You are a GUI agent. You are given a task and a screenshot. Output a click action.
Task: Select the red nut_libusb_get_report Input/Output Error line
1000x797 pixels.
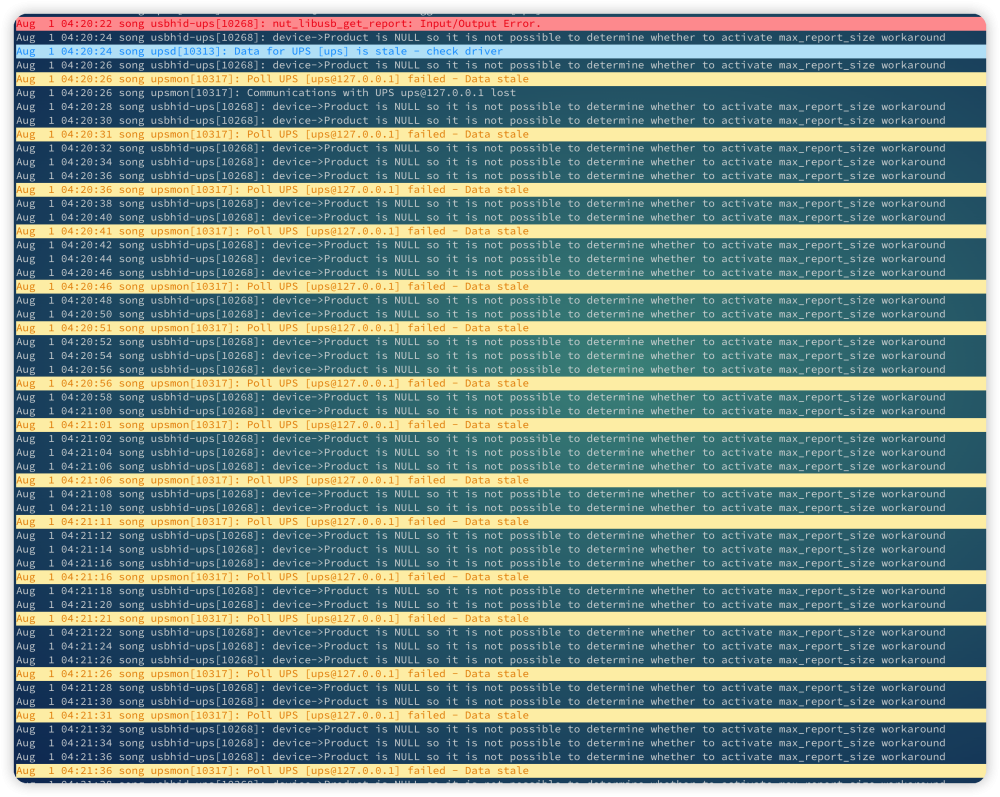[500, 24]
